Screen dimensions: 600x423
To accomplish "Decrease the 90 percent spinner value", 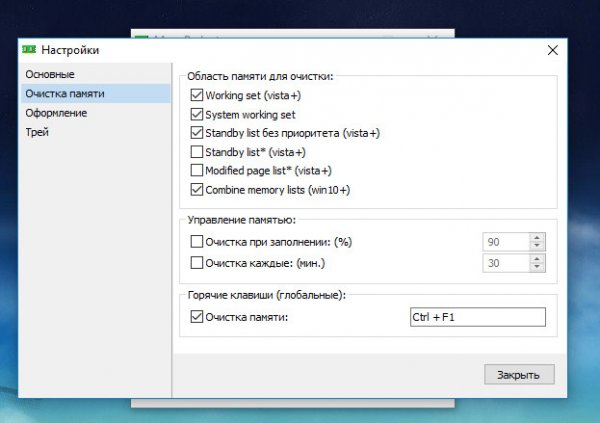I will 537,246.
